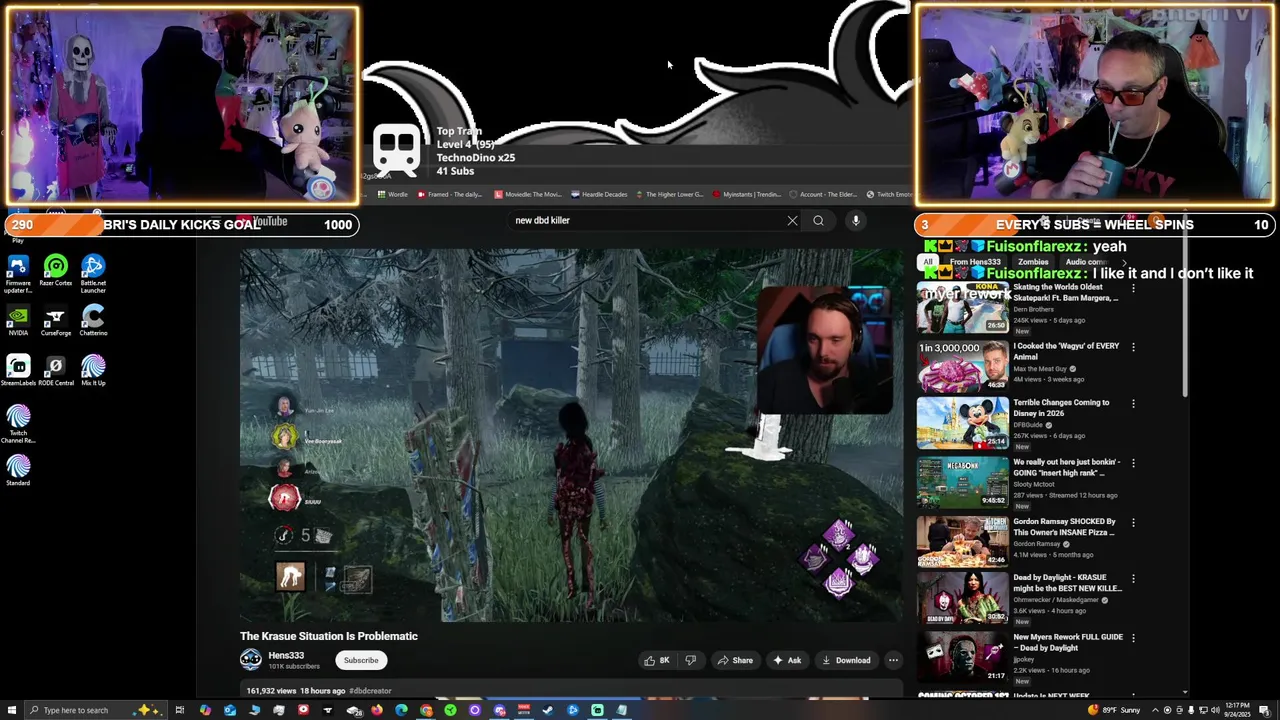Click the Ask button under video
This screenshot has height=720, width=1280.
pos(786,660)
